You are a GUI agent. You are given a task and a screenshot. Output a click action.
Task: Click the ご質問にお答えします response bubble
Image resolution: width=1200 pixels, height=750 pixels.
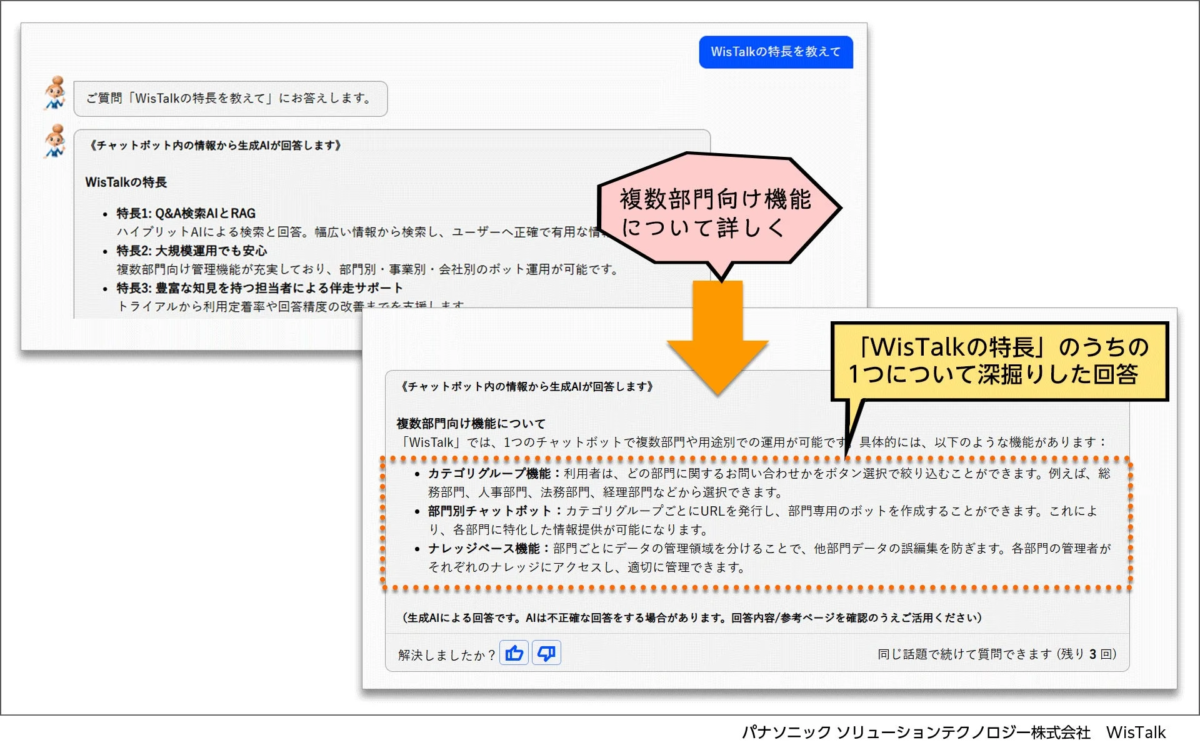click(231, 98)
